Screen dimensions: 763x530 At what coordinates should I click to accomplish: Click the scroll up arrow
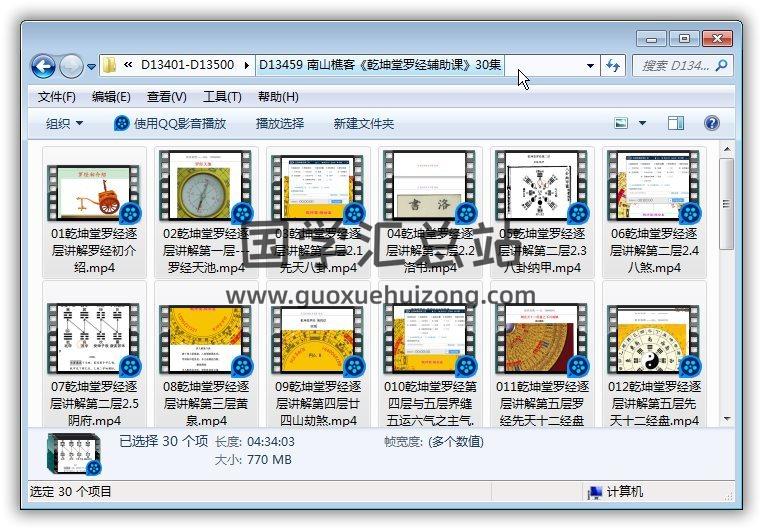coord(727,149)
